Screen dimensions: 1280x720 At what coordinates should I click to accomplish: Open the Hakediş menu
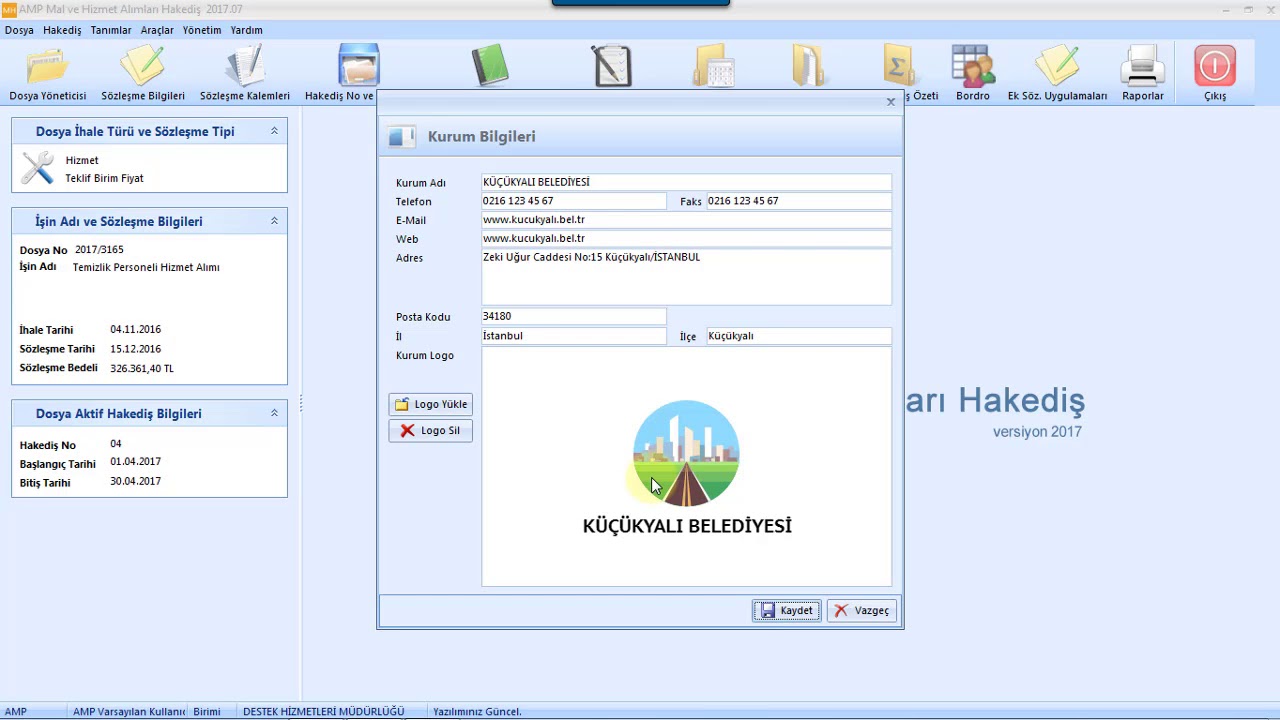(x=62, y=30)
